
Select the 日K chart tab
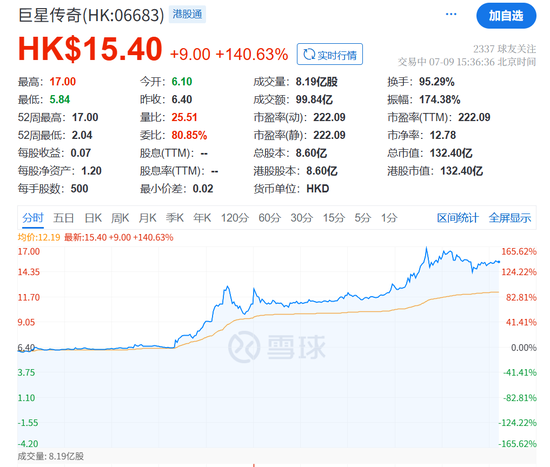[x=93, y=218]
